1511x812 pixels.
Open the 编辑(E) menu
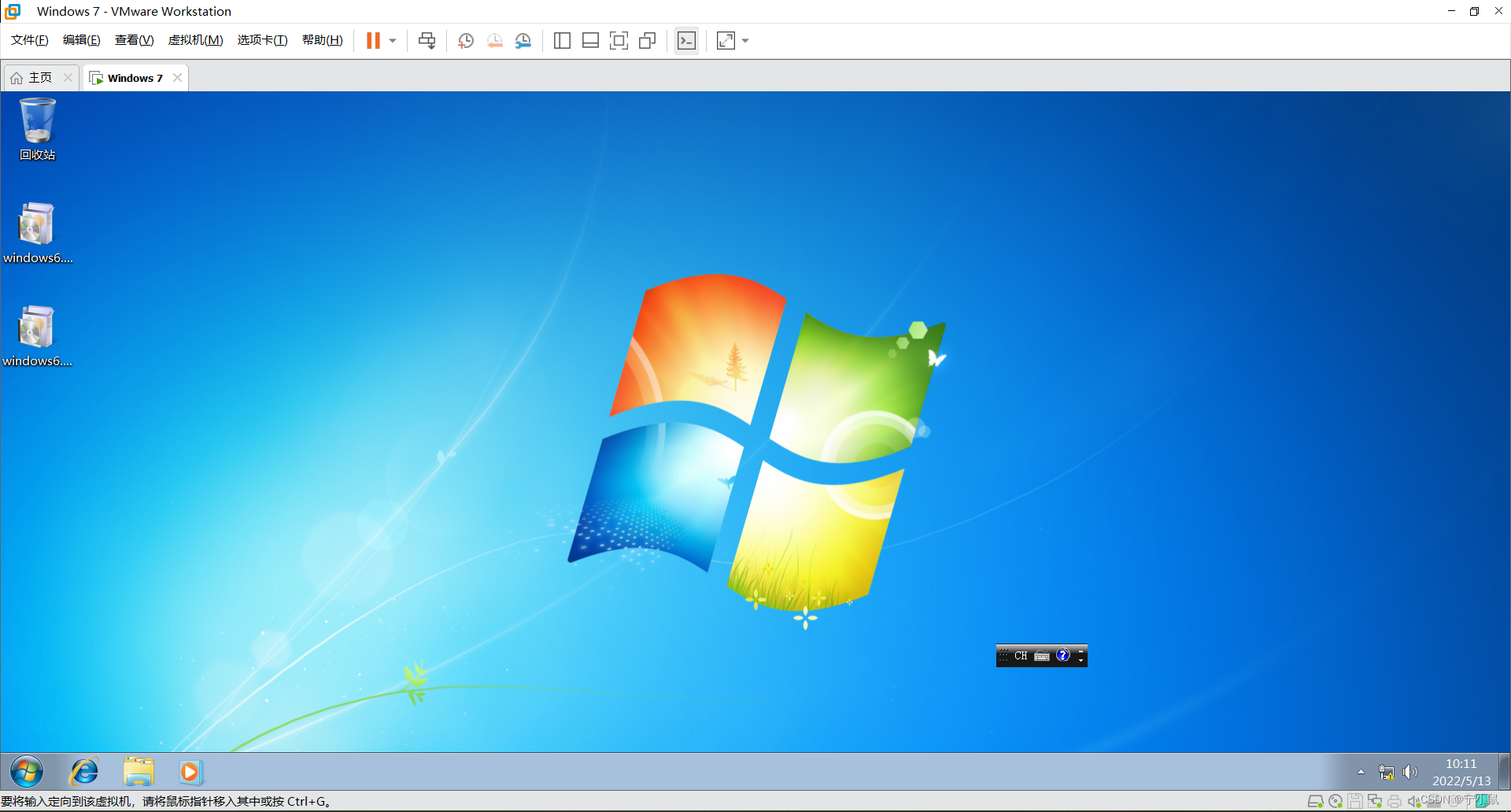pos(82,40)
